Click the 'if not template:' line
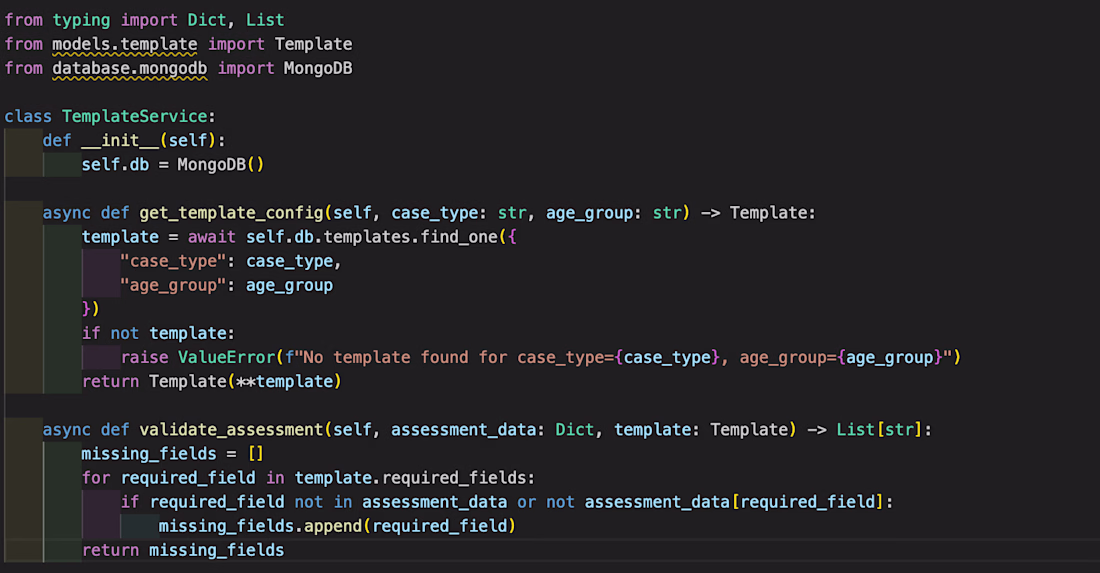 [157, 333]
